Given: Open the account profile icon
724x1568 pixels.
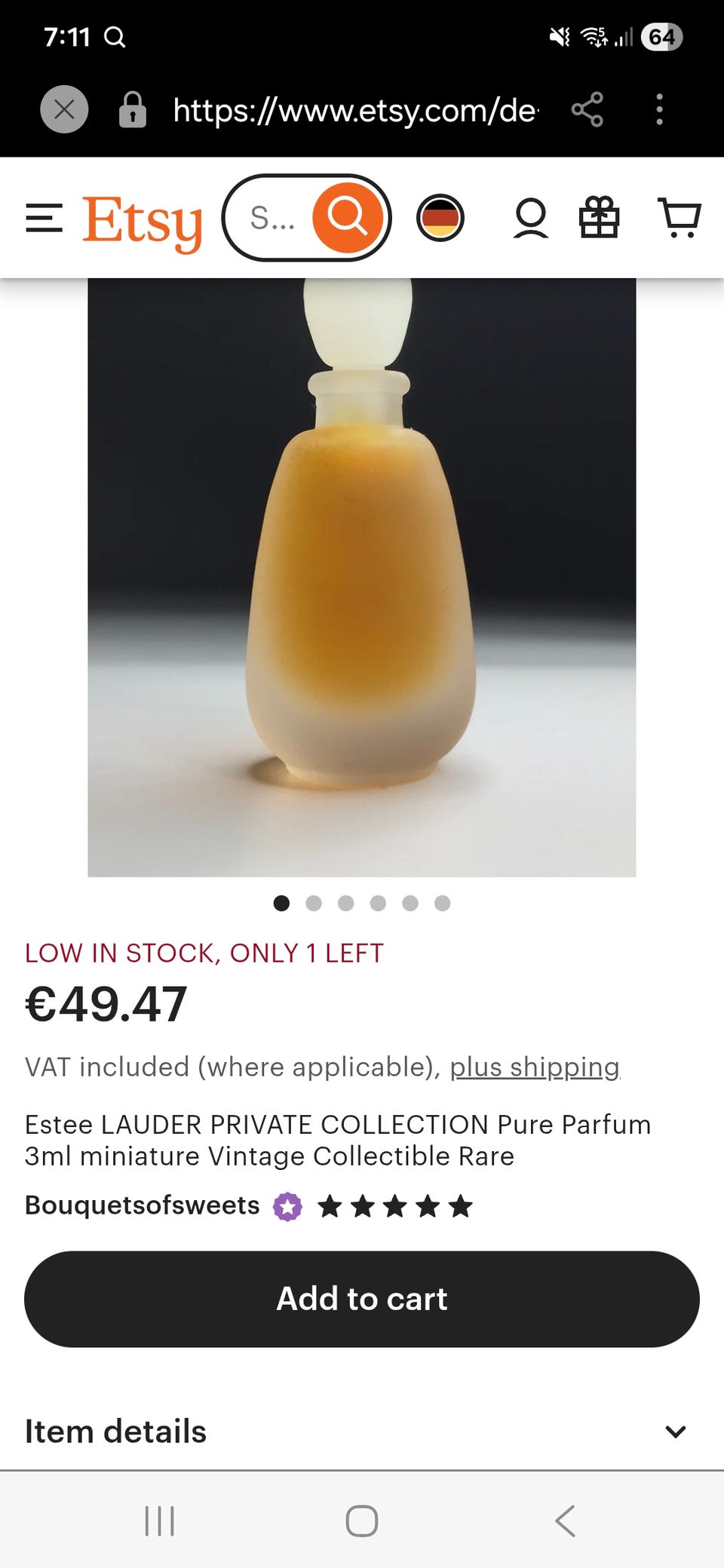Looking at the screenshot, I should click(x=531, y=218).
